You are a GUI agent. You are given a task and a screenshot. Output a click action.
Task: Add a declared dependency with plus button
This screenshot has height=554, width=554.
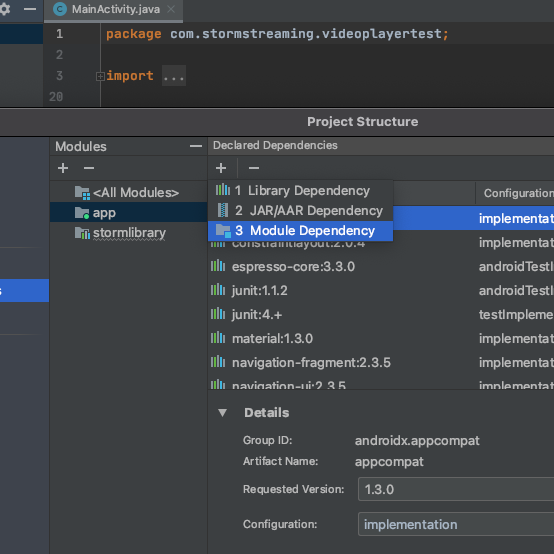point(221,168)
